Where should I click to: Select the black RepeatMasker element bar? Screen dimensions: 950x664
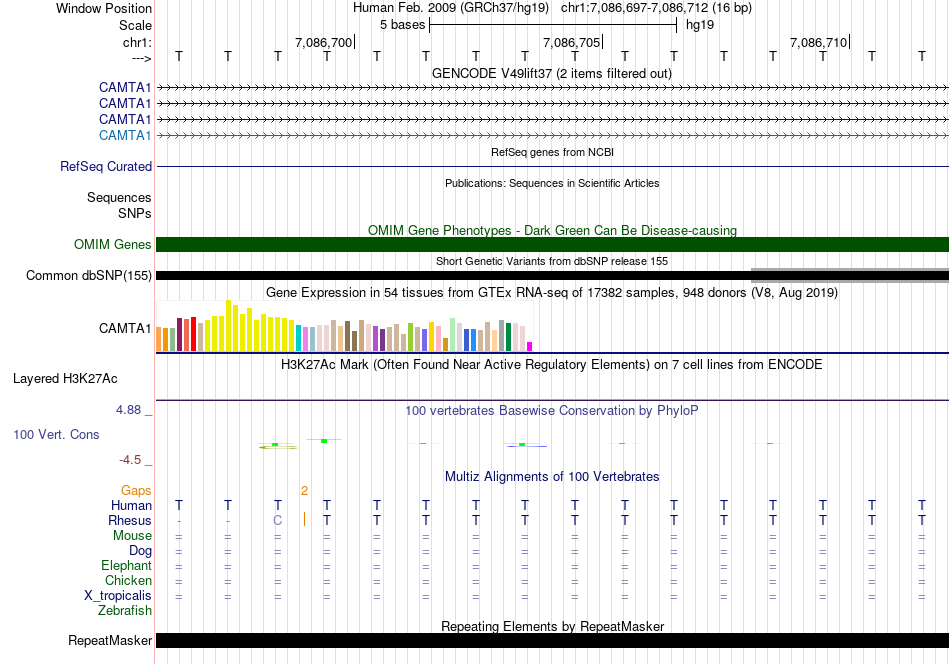point(552,640)
